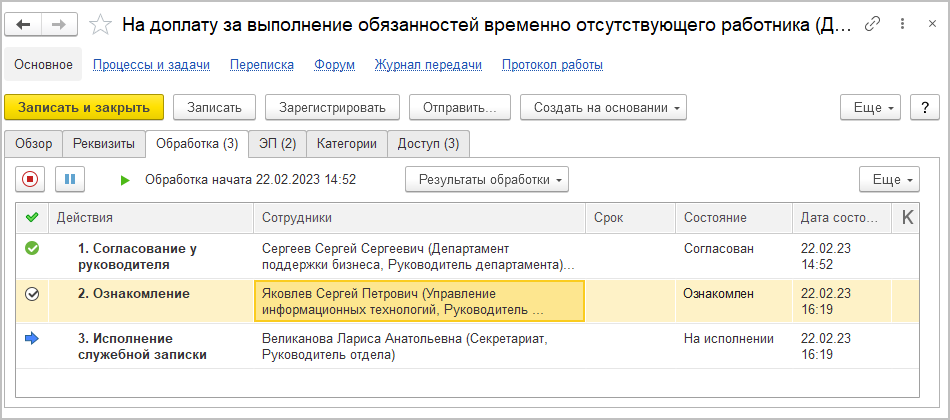This screenshot has height=420, width=950.
Task: Click the forward navigation arrow
Action: [59, 24]
